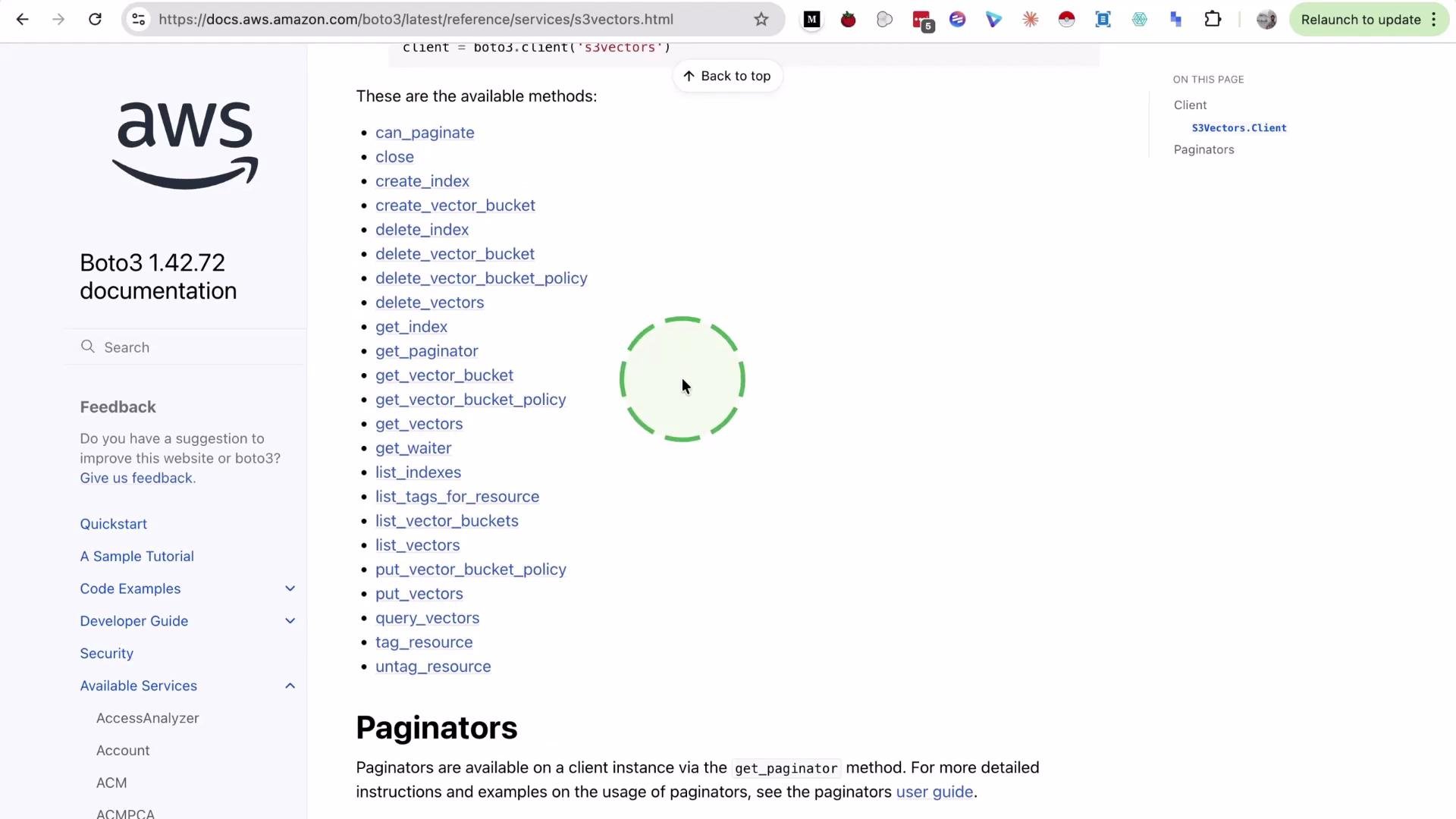Open the get_index method link
This screenshot has width=1456, height=819.
[411, 327]
